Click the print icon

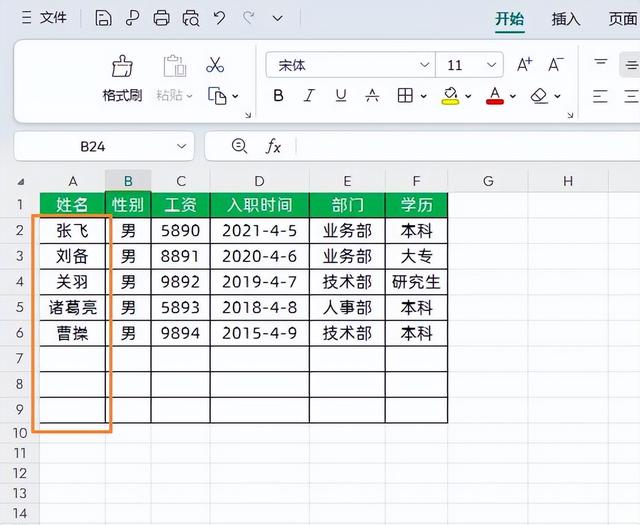coord(161,18)
